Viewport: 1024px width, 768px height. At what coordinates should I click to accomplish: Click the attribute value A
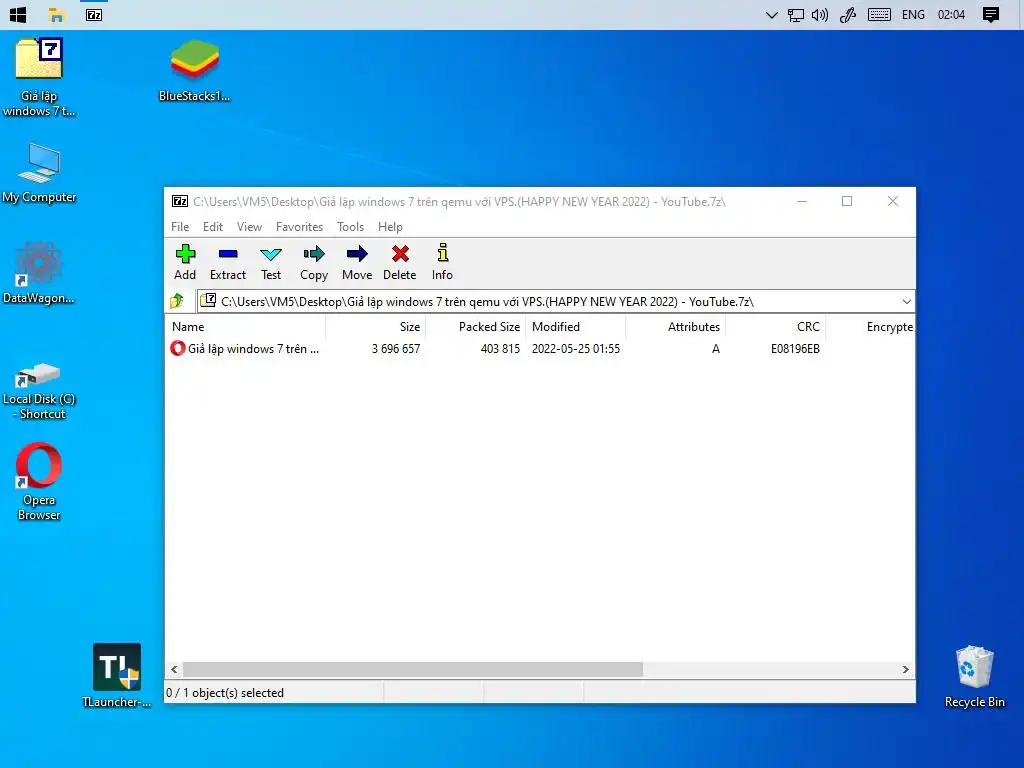coord(716,349)
